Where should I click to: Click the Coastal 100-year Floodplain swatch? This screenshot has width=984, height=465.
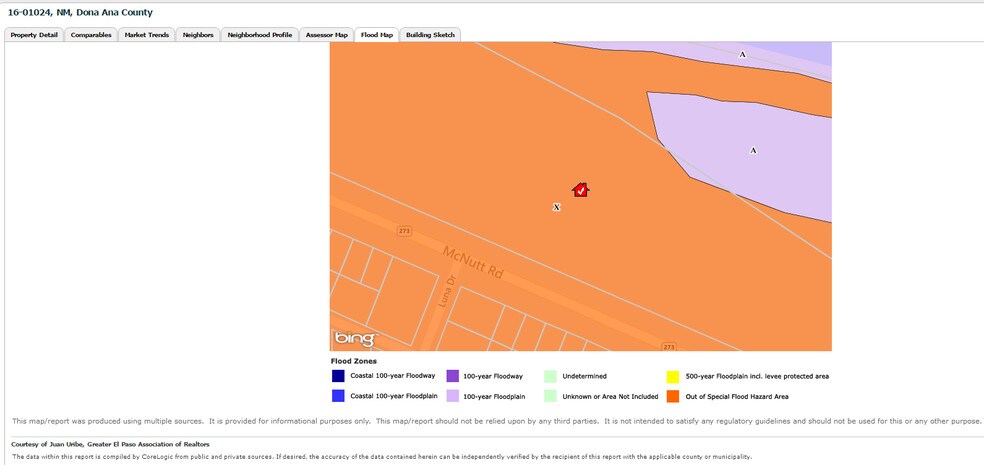pyautogui.click(x=338, y=396)
